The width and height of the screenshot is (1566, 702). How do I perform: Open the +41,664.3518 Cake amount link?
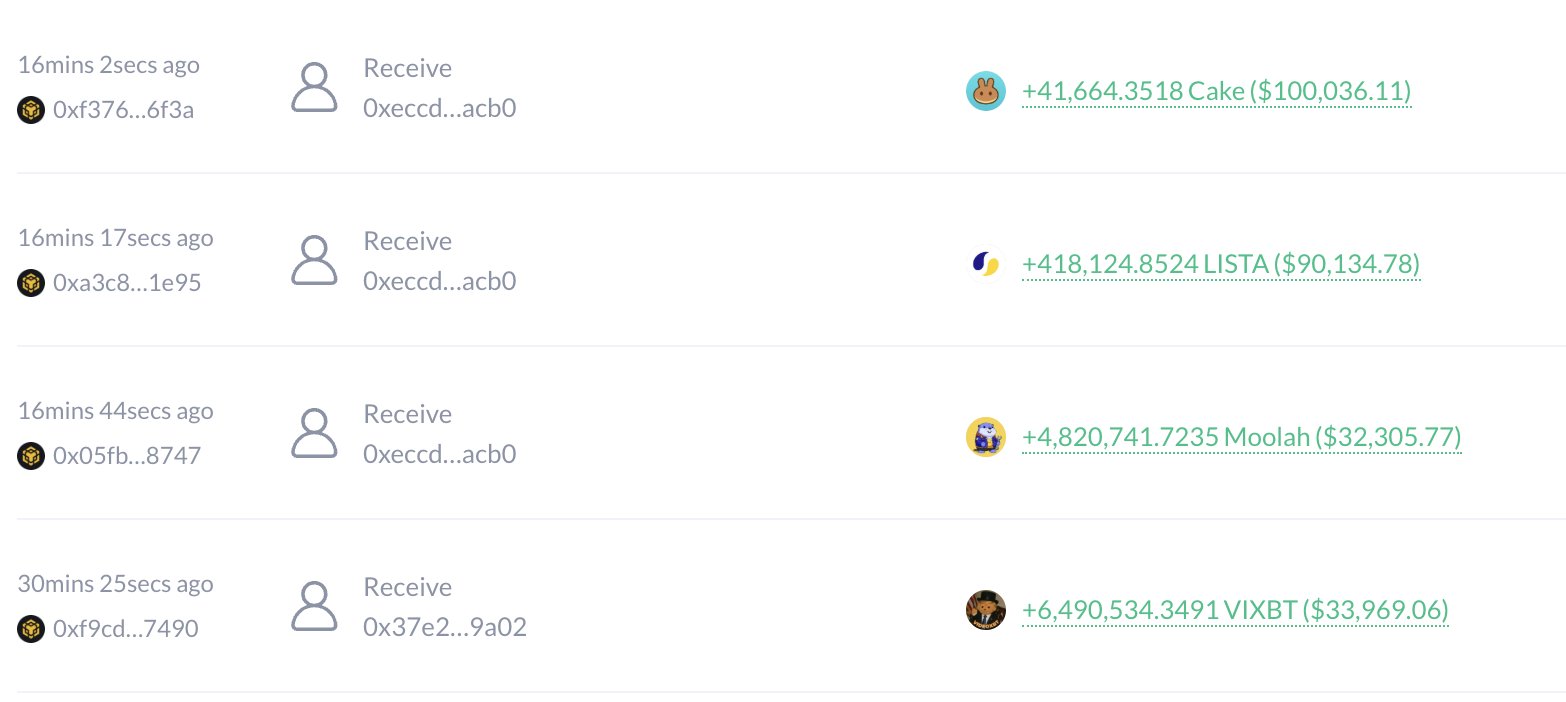(1216, 92)
